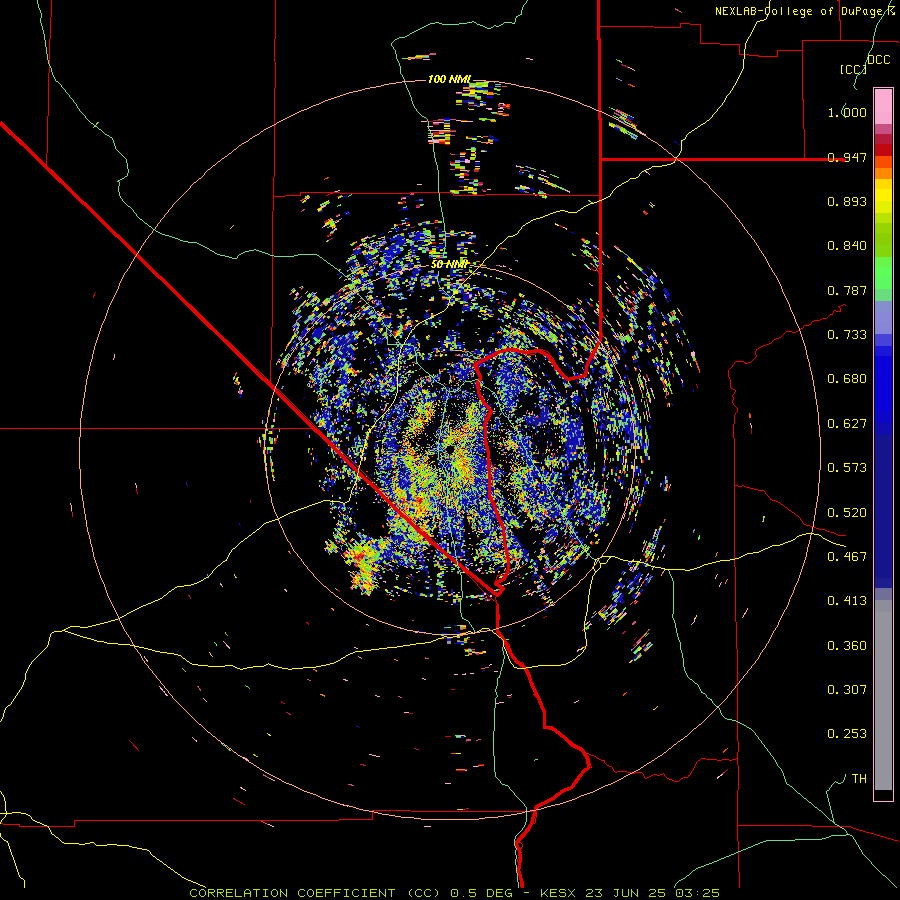The width and height of the screenshot is (900, 900).
Task: Click the 0.893 scale value
Action: coord(847,201)
